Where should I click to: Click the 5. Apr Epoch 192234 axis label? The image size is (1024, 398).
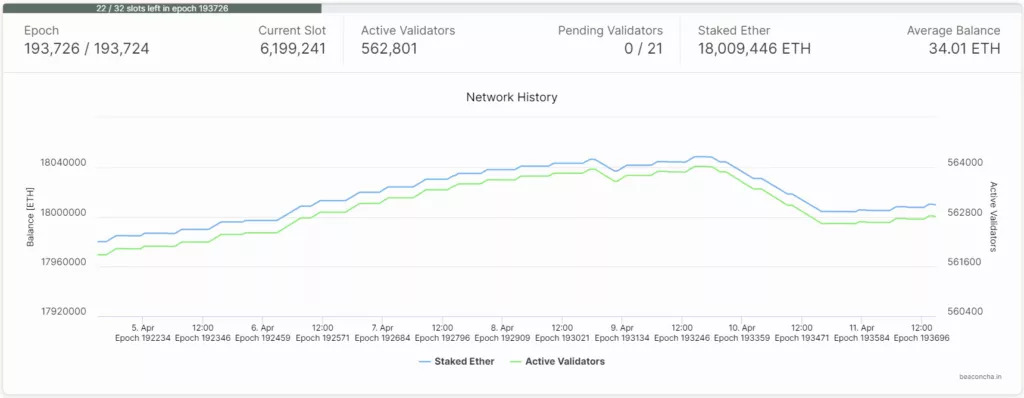pos(143,333)
